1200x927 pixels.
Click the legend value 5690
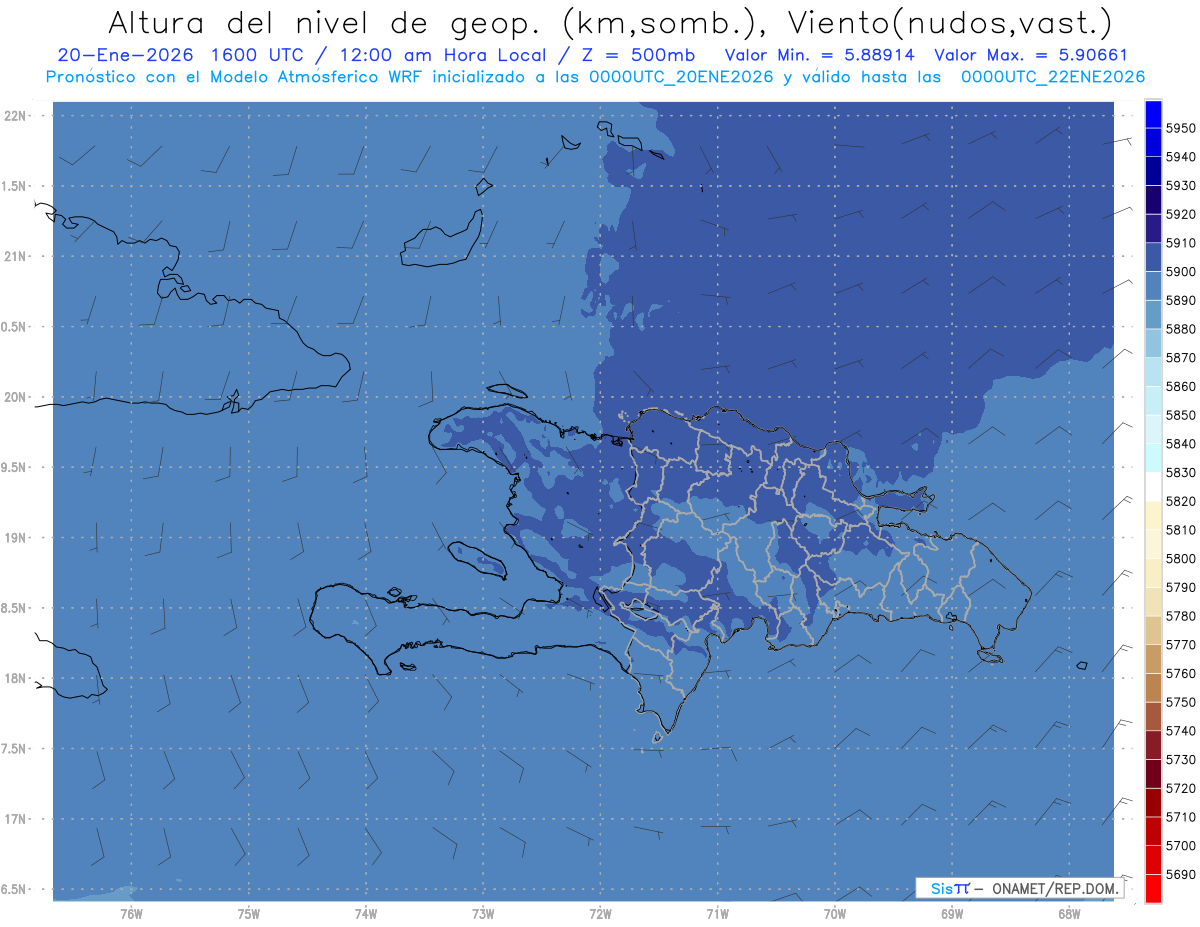point(1180,874)
